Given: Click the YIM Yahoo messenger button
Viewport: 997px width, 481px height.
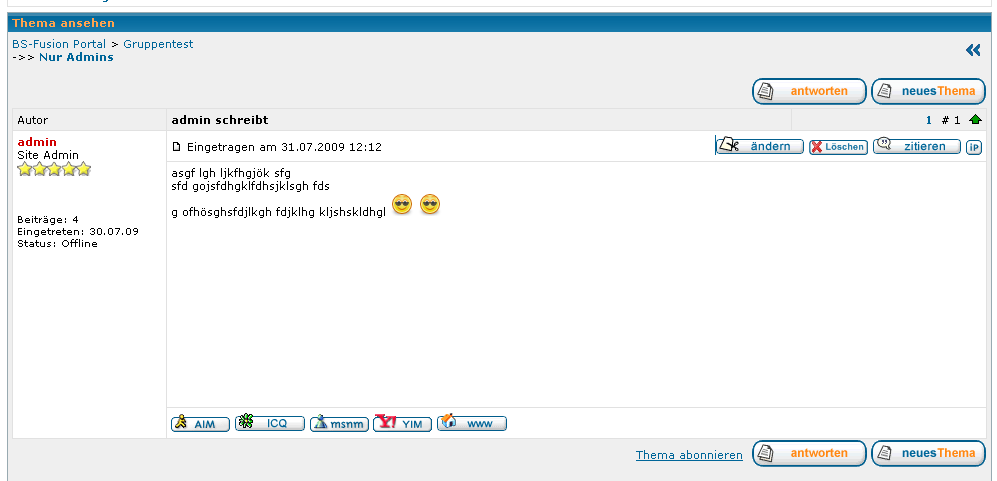Looking at the screenshot, I should (402, 423).
